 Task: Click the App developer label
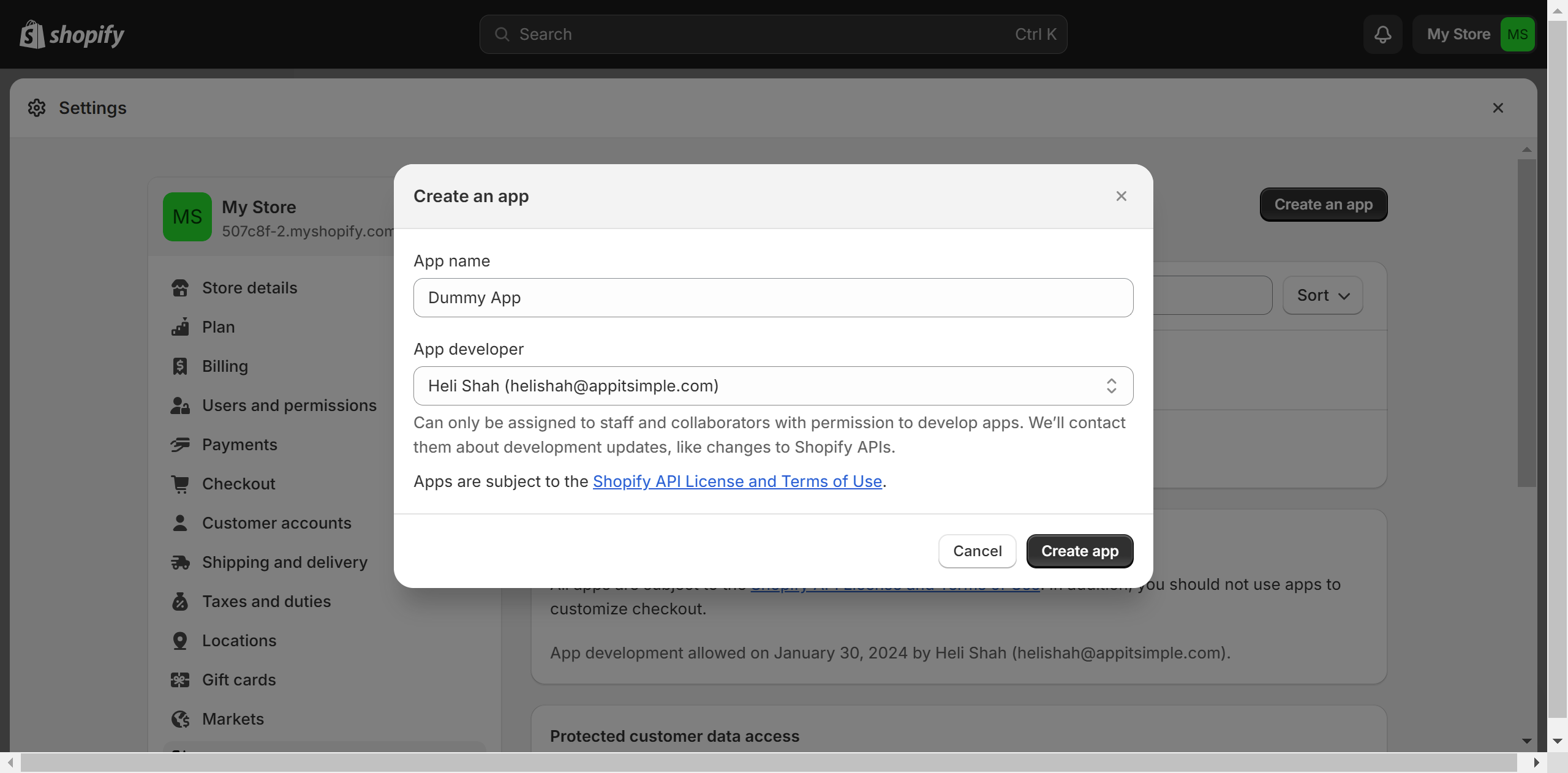(469, 349)
